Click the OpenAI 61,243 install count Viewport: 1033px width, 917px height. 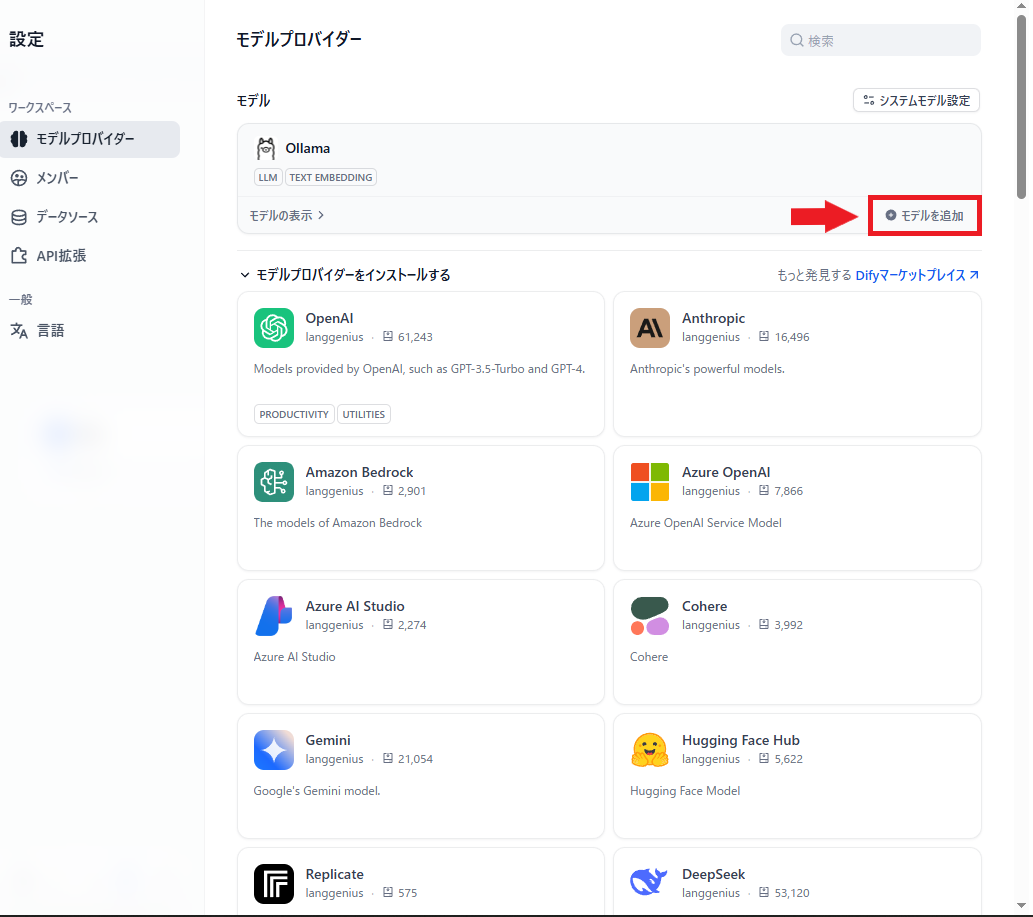click(415, 337)
